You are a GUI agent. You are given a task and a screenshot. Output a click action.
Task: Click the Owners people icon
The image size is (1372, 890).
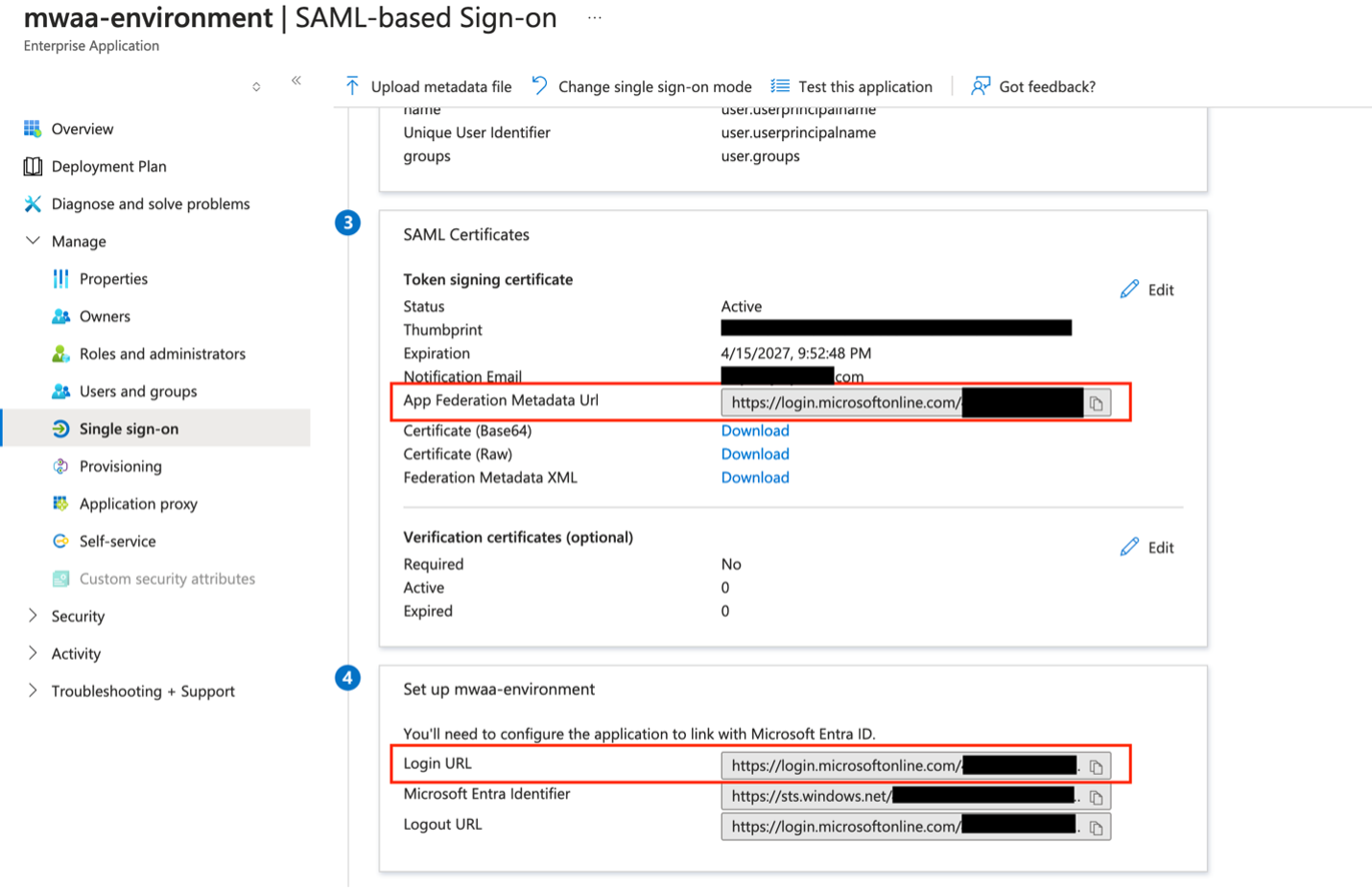click(x=60, y=316)
